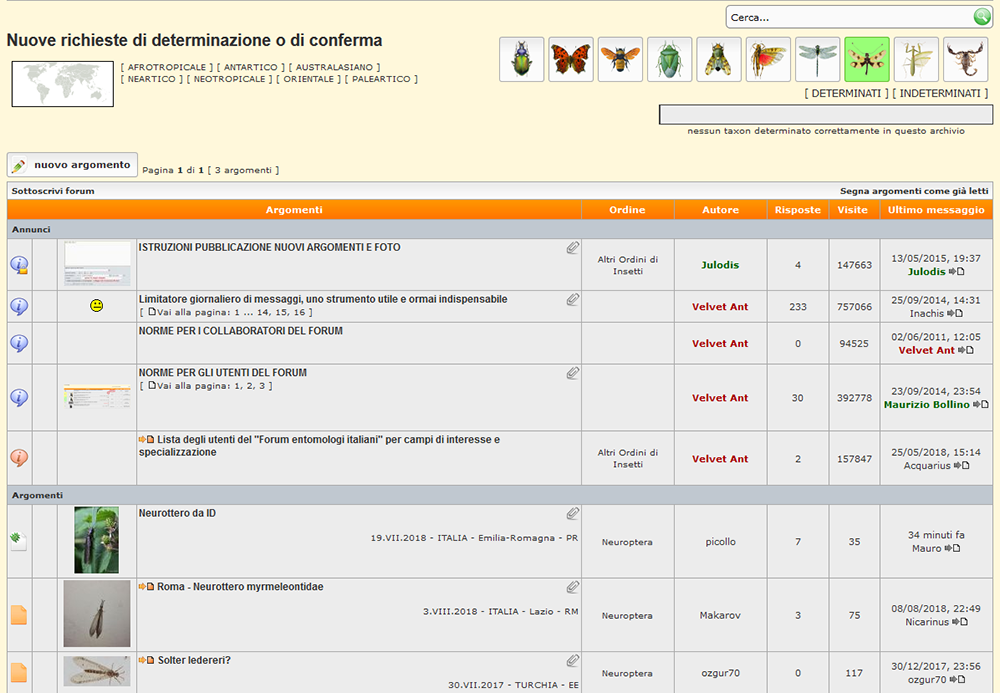Focus the 'Cerca...' search field

tap(848, 17)
